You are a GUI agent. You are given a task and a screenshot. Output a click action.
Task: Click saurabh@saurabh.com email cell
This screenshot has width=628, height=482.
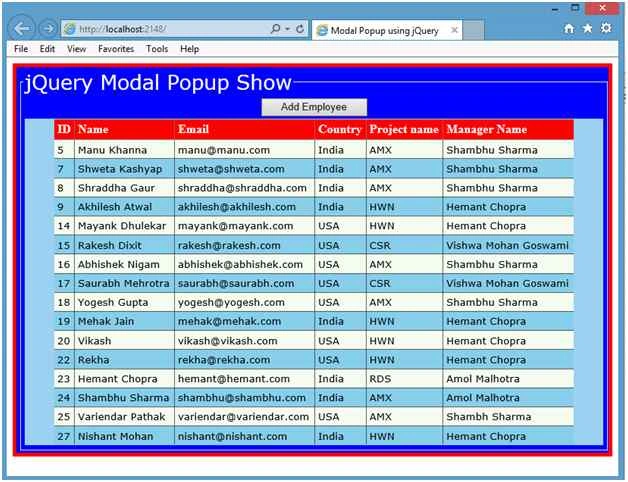[244, 283]
